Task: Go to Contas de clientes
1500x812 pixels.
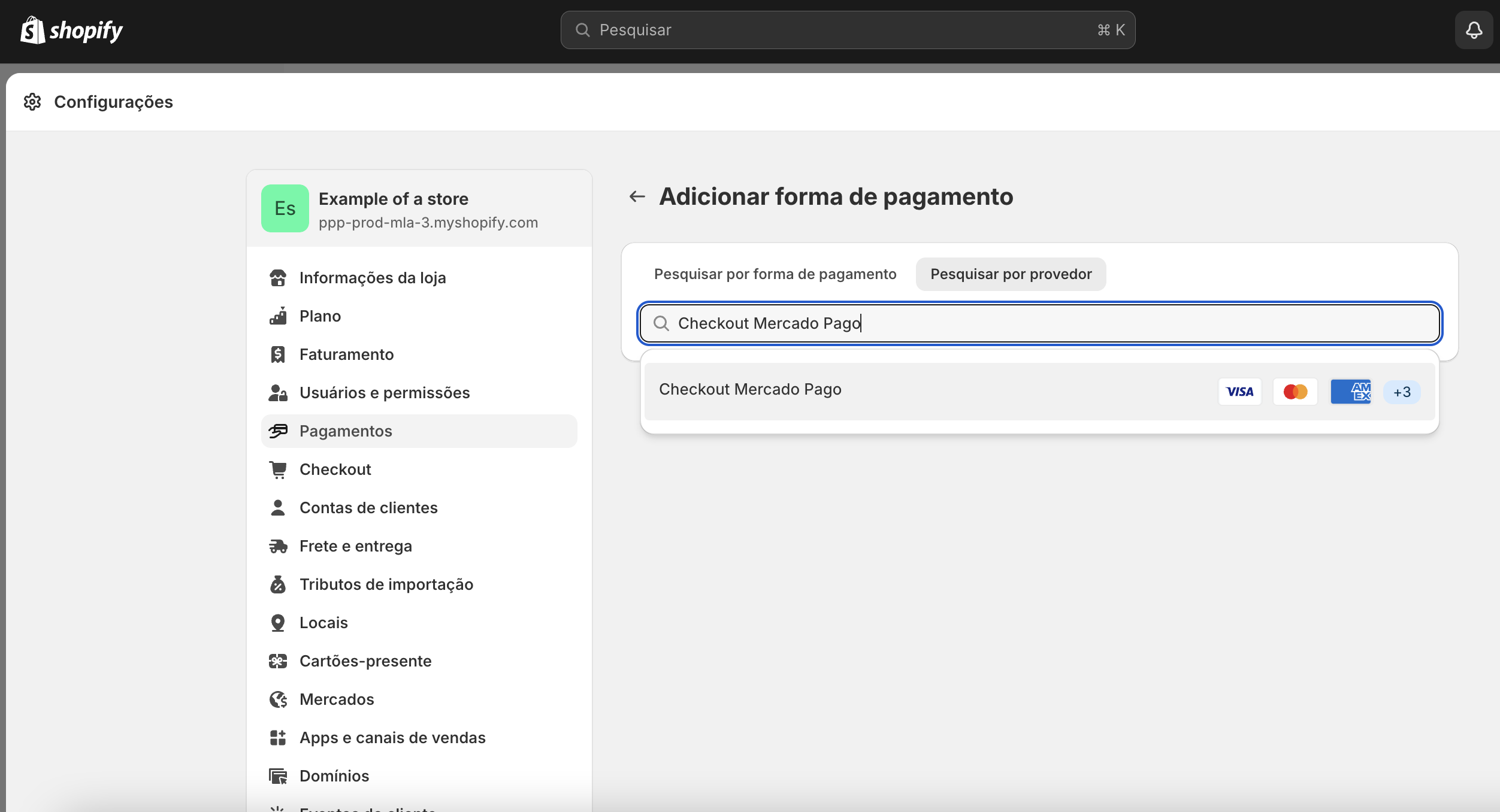Action: pyautogui.click(x=419, y=508)
